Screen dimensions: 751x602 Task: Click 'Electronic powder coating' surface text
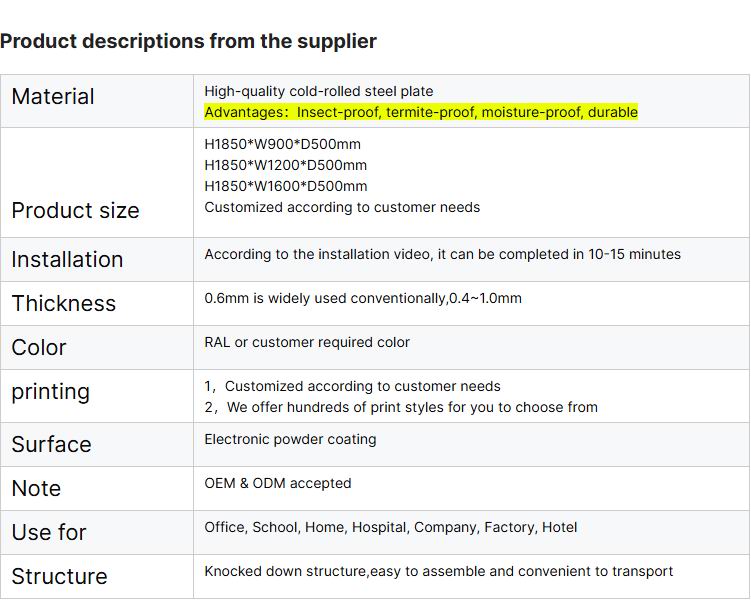[290, 439]
